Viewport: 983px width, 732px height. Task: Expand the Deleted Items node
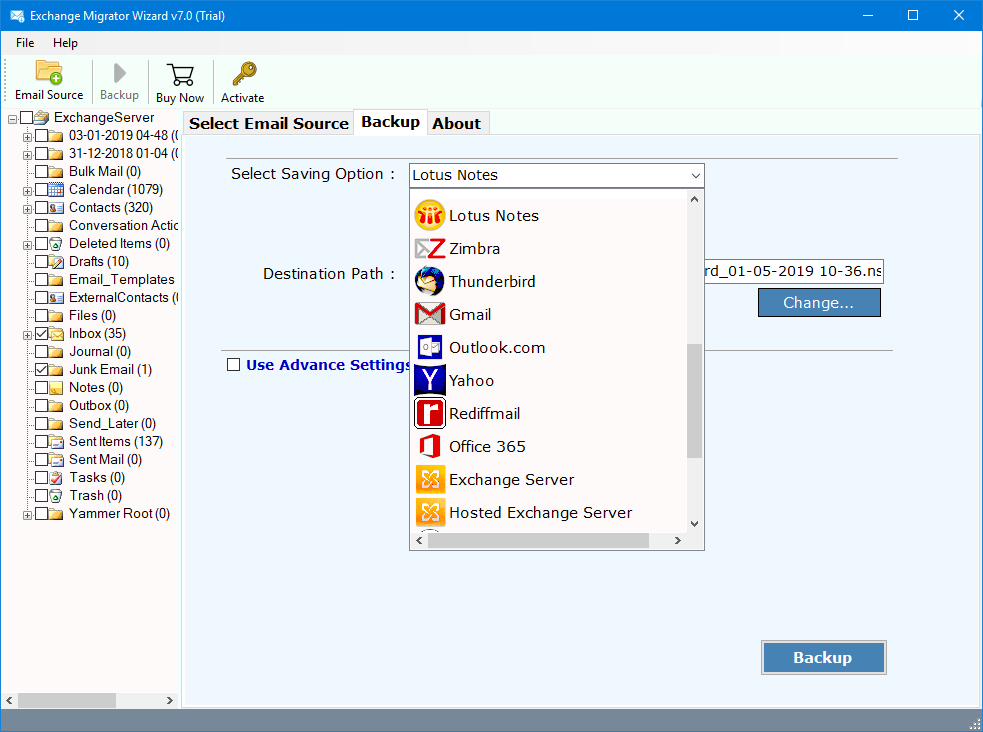click(27, 245)
